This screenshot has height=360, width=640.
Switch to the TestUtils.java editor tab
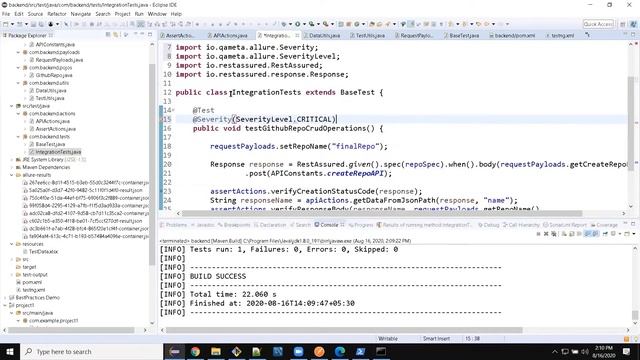coord(367,36)
